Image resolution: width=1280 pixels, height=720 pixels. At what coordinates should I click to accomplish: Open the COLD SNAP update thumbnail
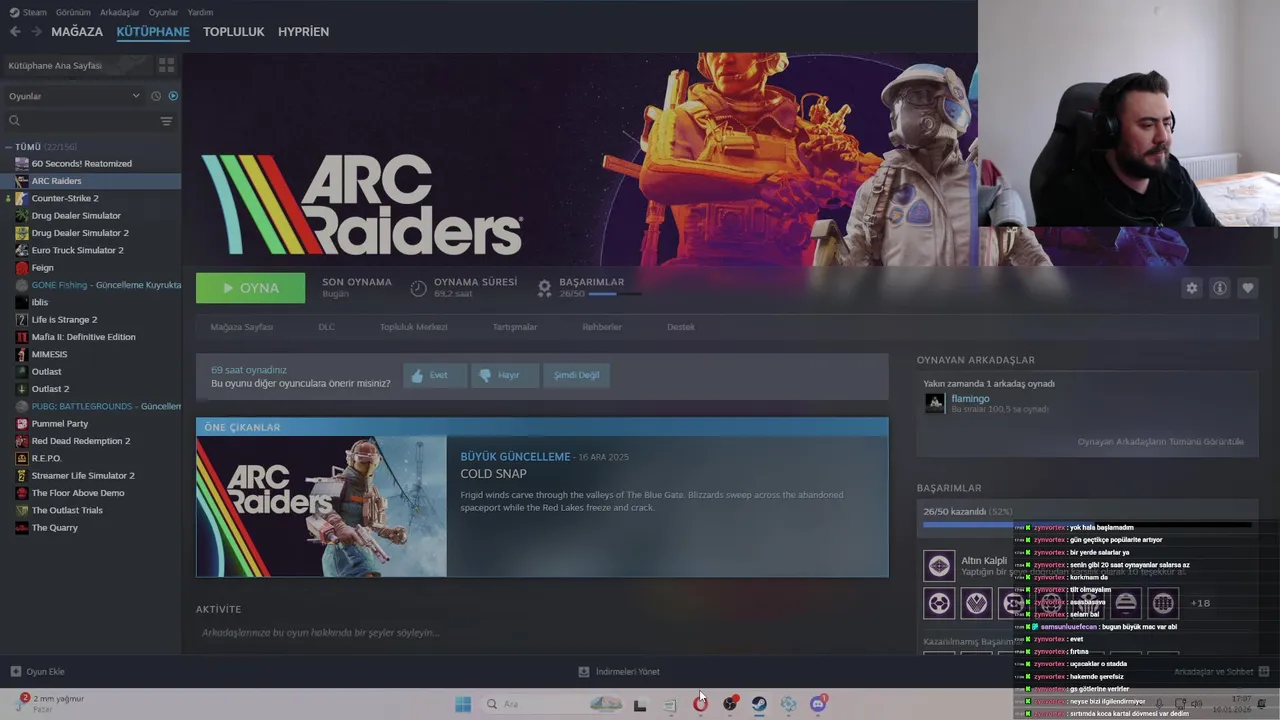pos(322,507)
